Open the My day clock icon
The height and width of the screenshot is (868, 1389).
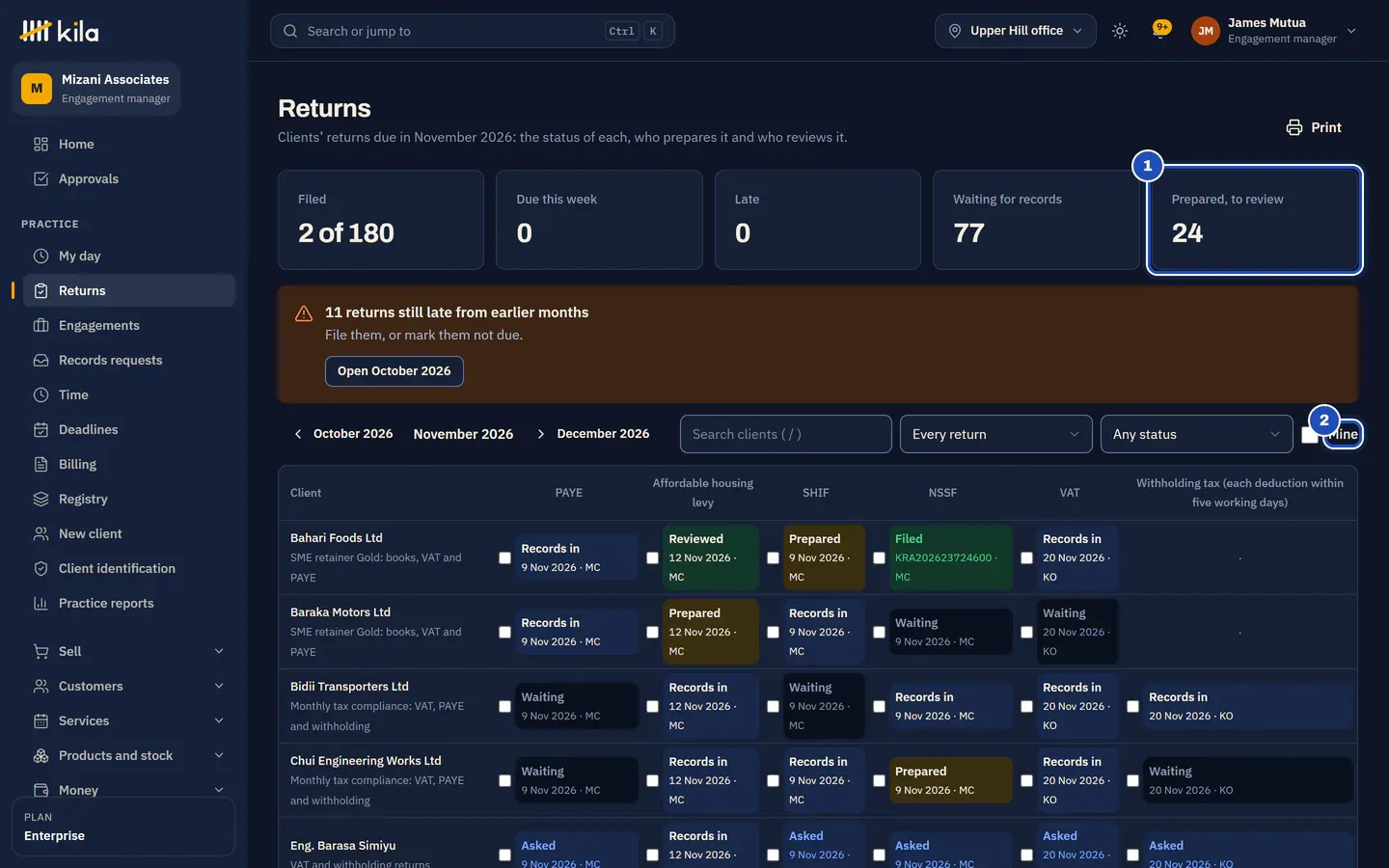[x=41, y=256]
